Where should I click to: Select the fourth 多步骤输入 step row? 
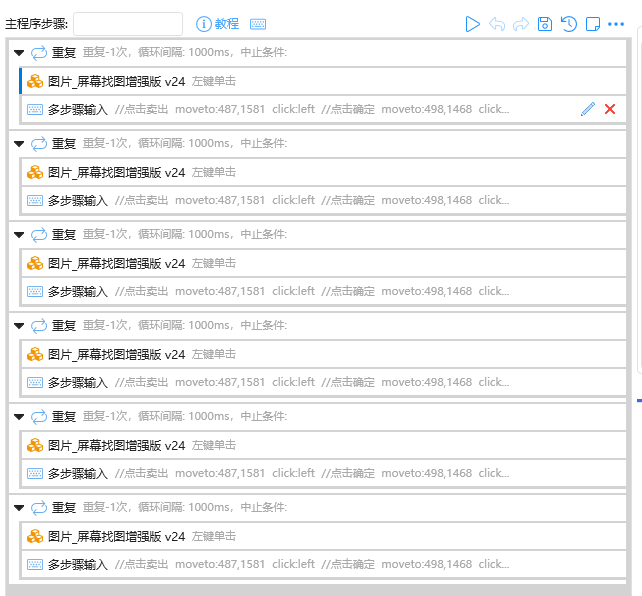pos(300,382)
